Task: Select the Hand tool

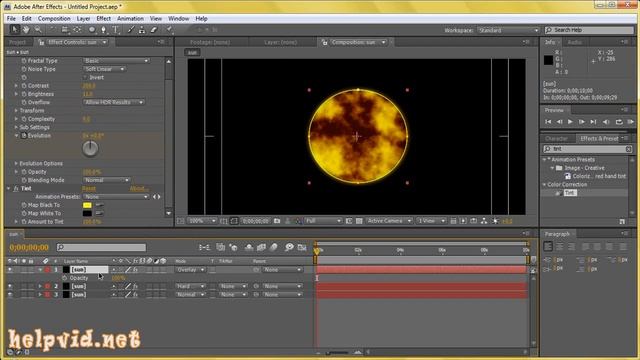Action: pyautogui.click(x=26, y=29)
